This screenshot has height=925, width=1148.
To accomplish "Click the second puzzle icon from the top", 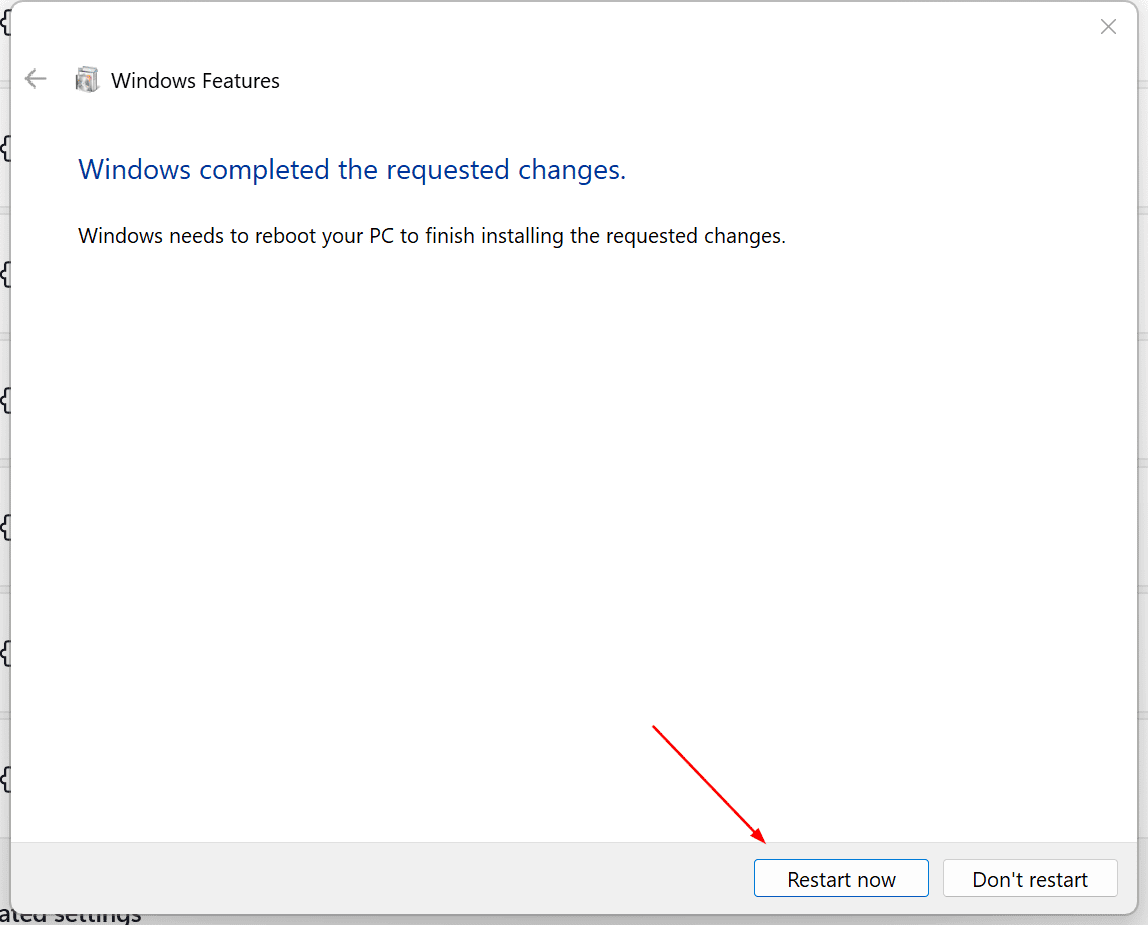I will pyautogui.click(x=4, y=148).
